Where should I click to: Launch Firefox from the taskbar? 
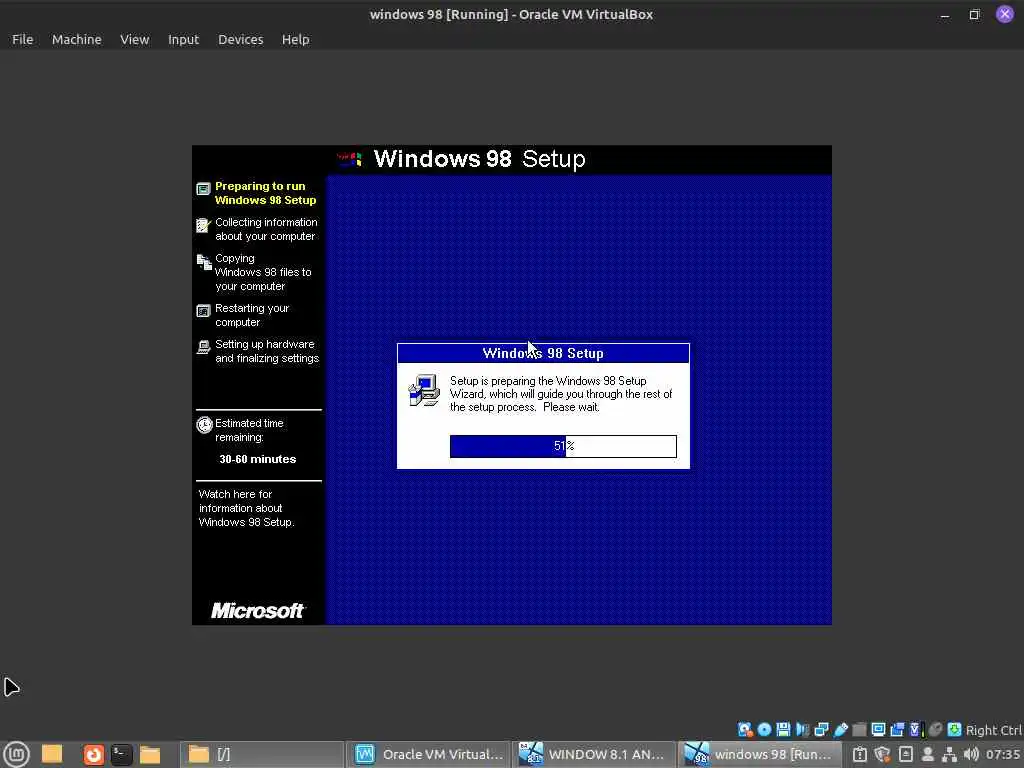click(93, 754)
